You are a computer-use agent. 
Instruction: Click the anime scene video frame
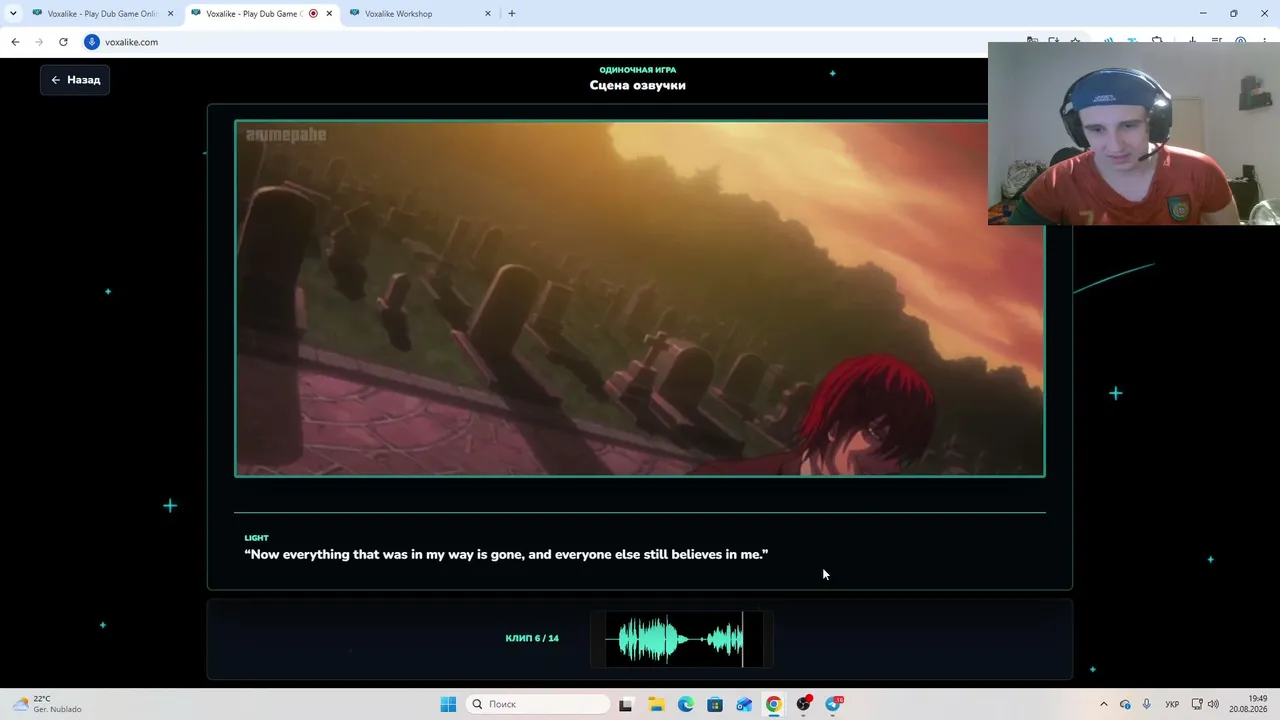coord(640,299)
